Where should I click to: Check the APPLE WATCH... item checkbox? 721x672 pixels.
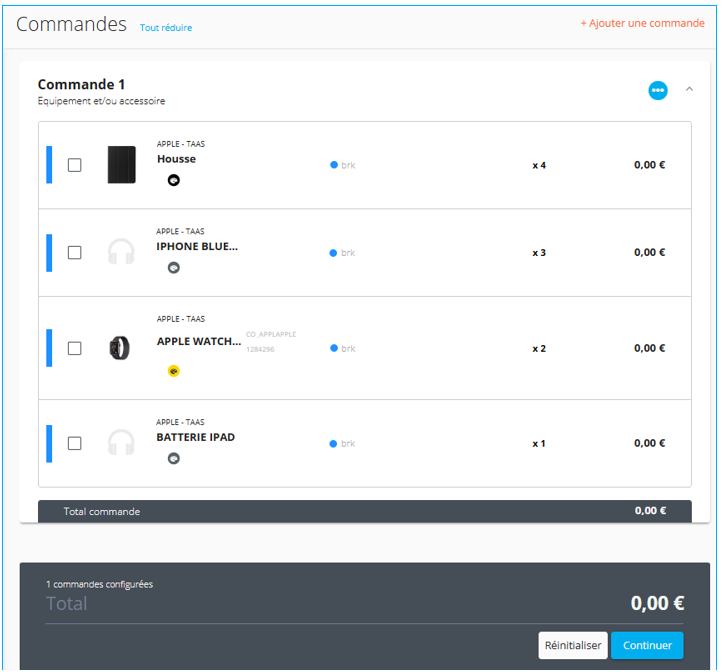74,348
